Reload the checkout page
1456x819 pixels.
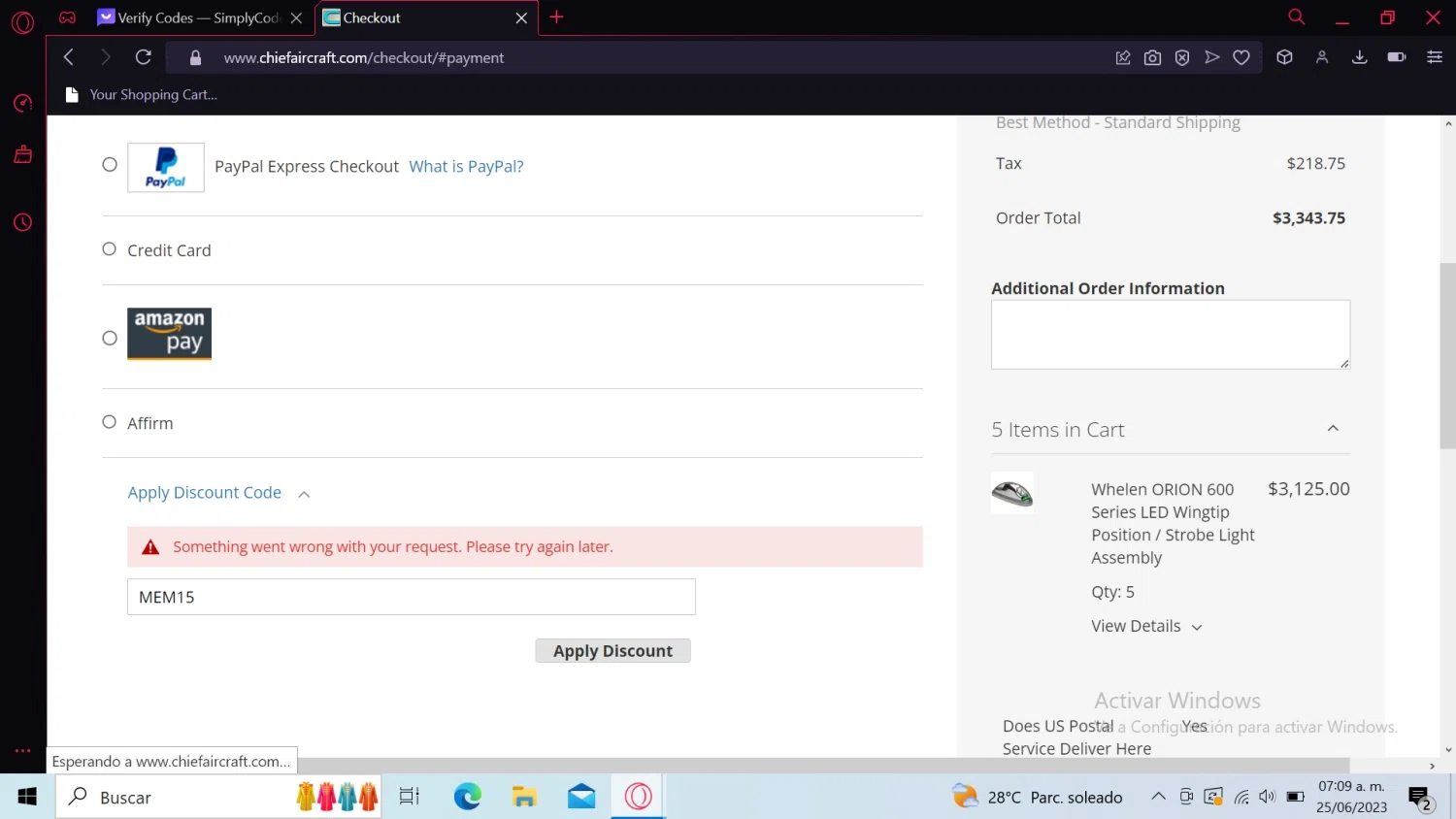(143, 57)
